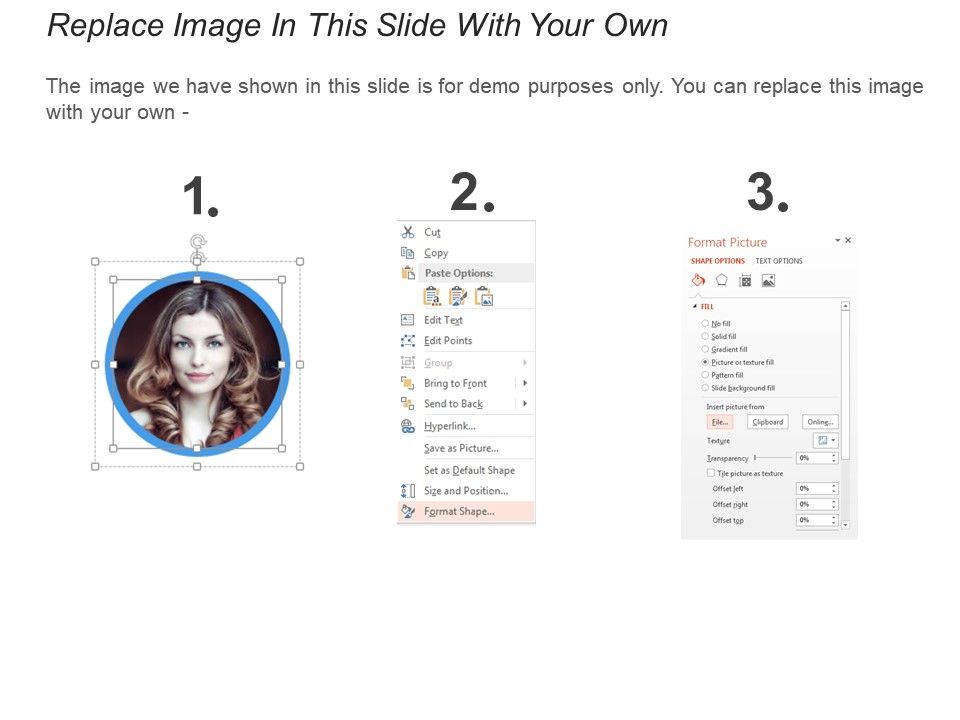The width and height of the screenshot is (960, 720).
Task: Enable Tile picture as texture checkbox
Action: (x=711, y=473)
